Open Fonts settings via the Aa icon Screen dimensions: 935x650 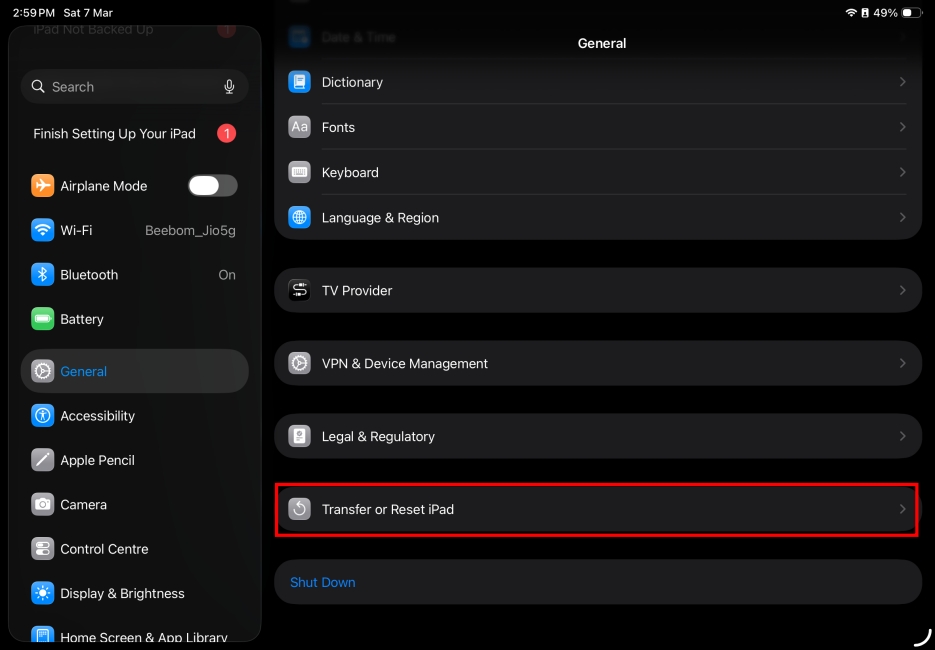coord(299,127)
